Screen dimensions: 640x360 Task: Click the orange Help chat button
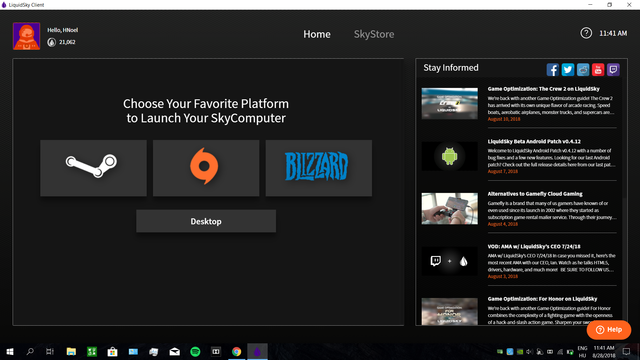609,330
